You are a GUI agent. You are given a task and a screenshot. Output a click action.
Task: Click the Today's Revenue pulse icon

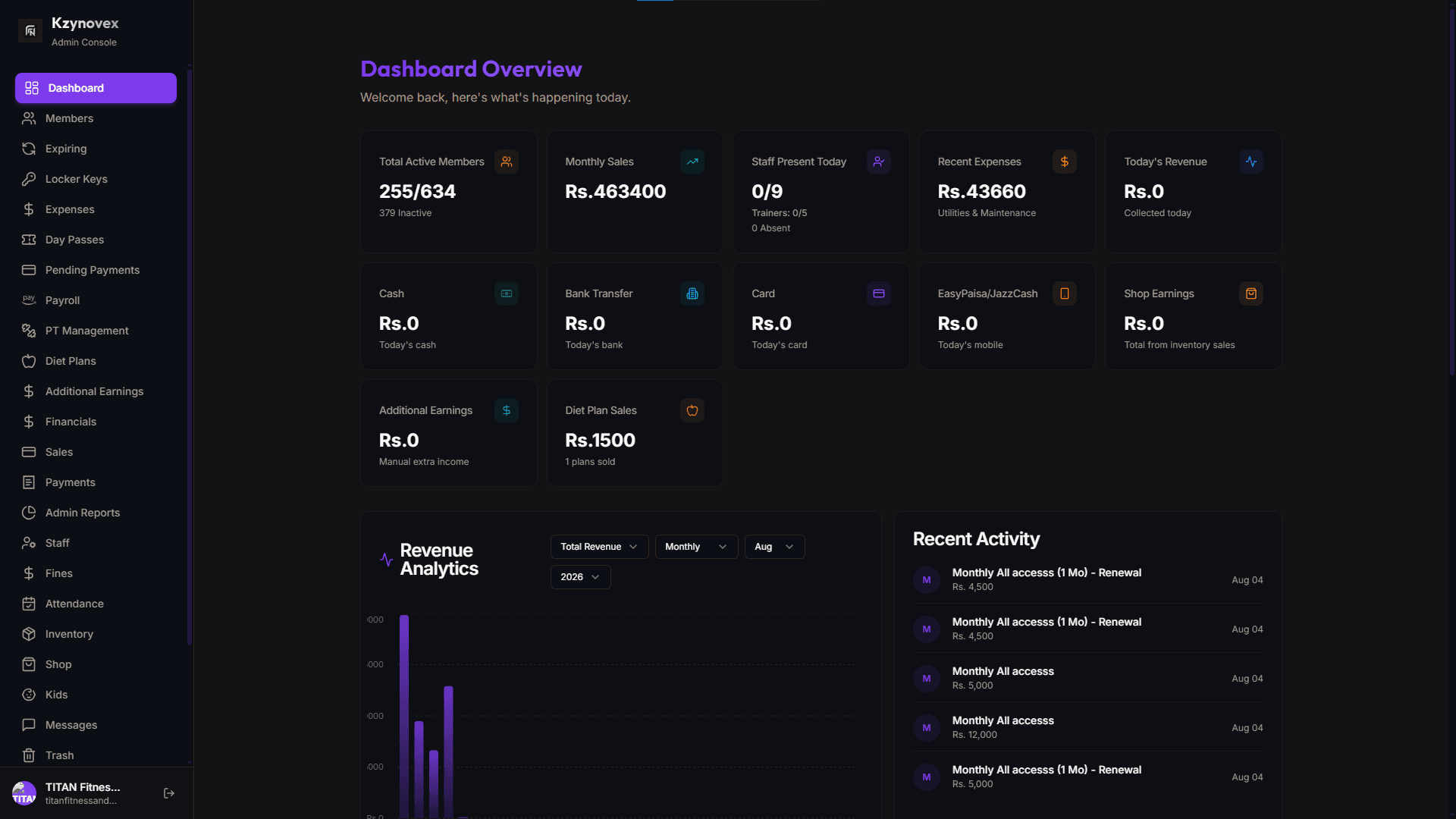(x=1251, y=162)
